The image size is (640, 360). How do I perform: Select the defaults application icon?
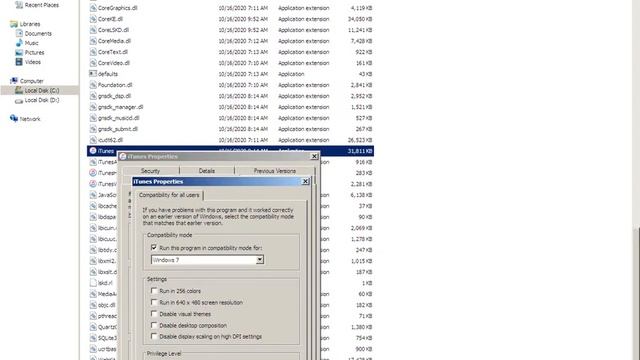[x=93, y=74]
